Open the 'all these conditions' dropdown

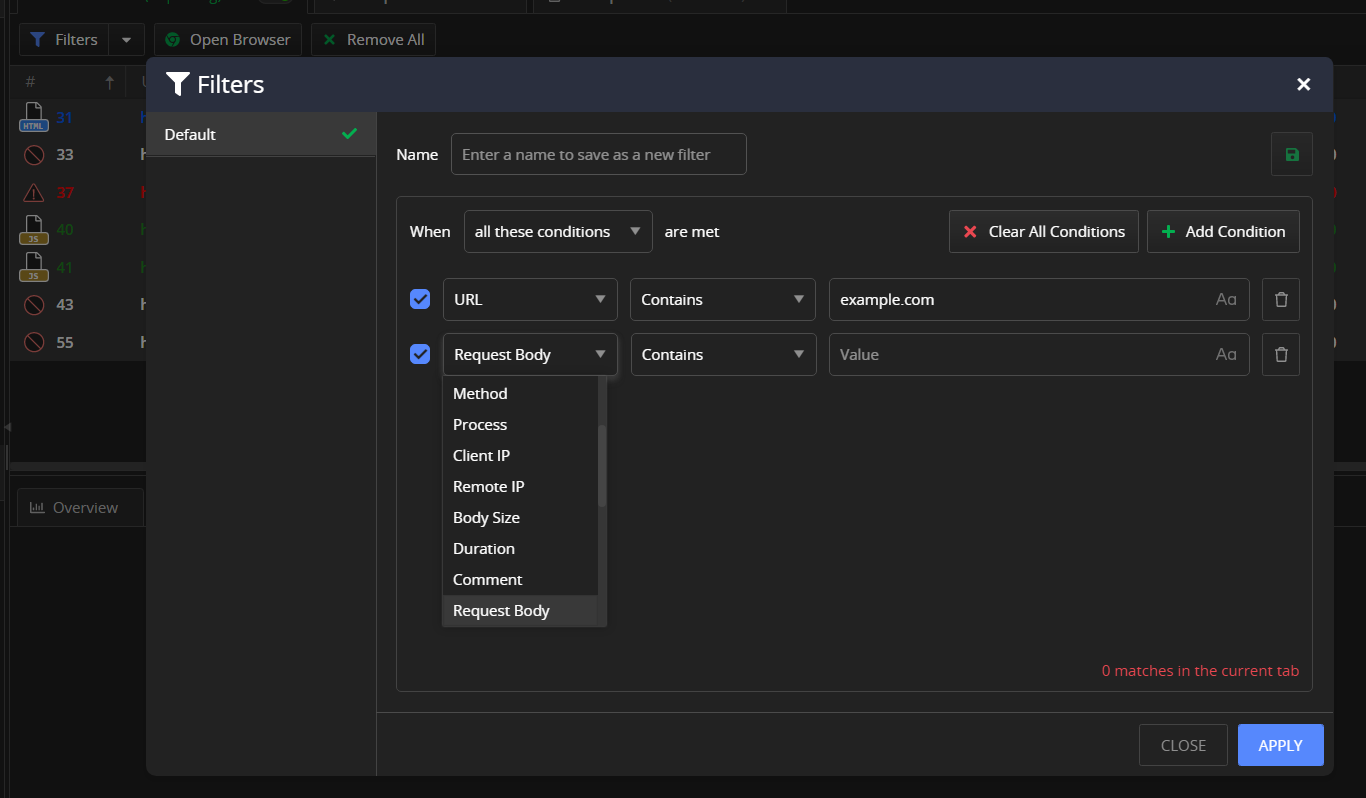pos(557,231)
